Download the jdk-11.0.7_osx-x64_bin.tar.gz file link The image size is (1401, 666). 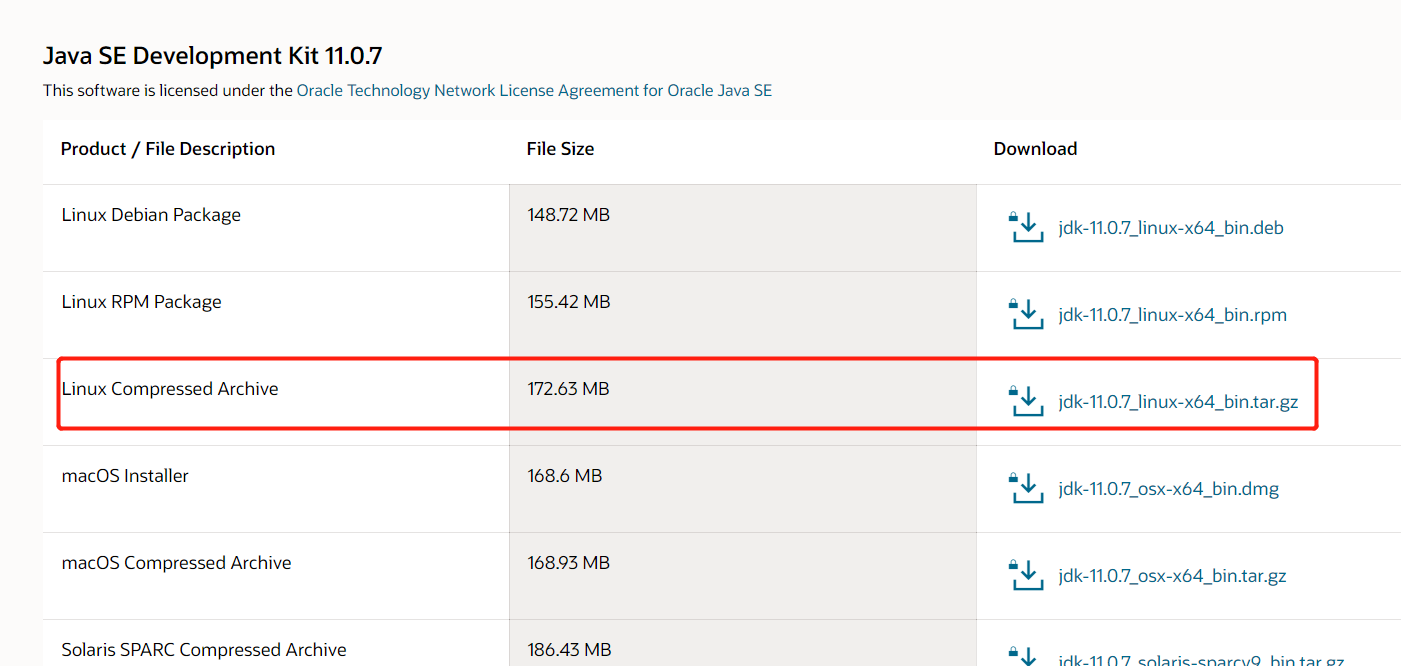click(1172, 576)
